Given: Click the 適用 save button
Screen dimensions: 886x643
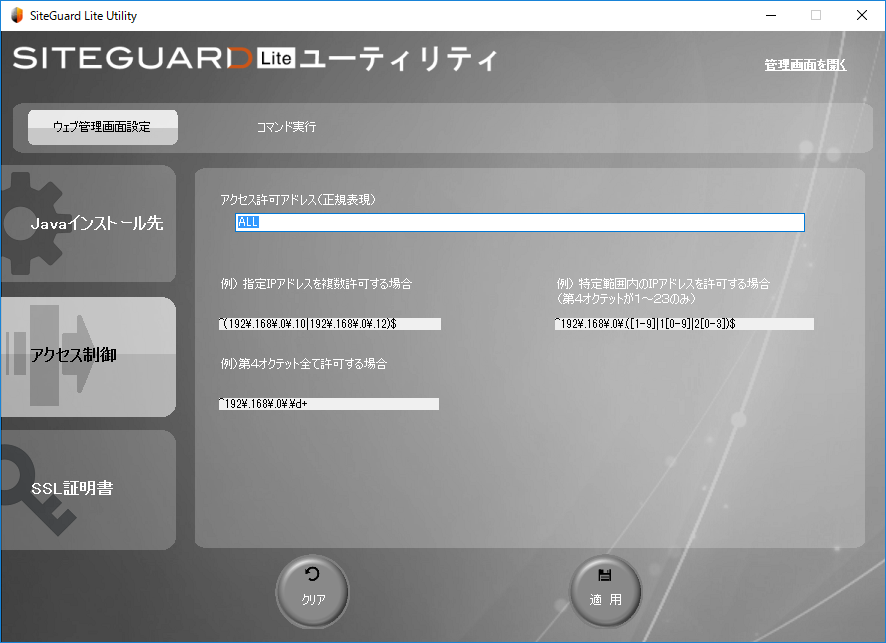Looking at the screenshot, I should click(605, 592).
